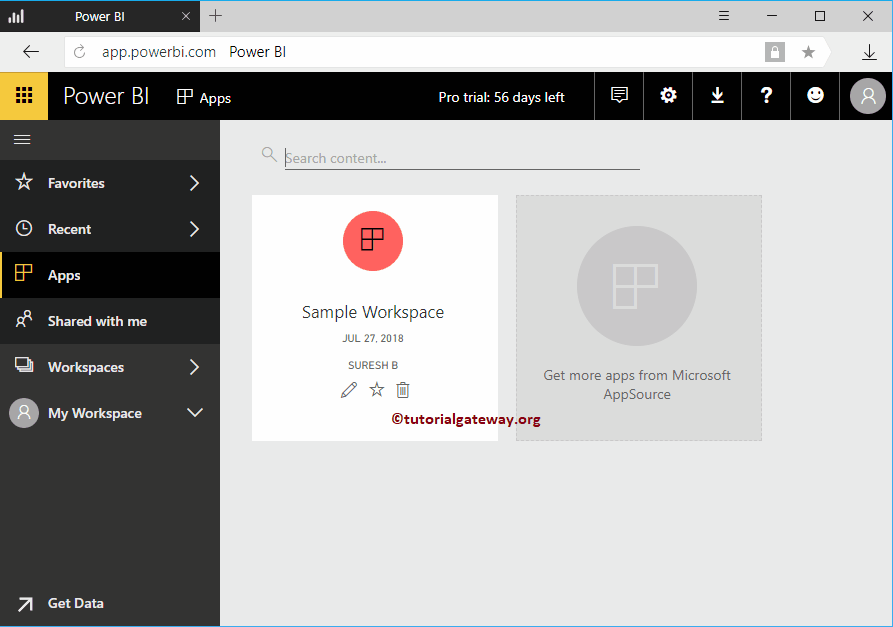Click the download arrow in header
893x627 pixels.
coord(717,96)
